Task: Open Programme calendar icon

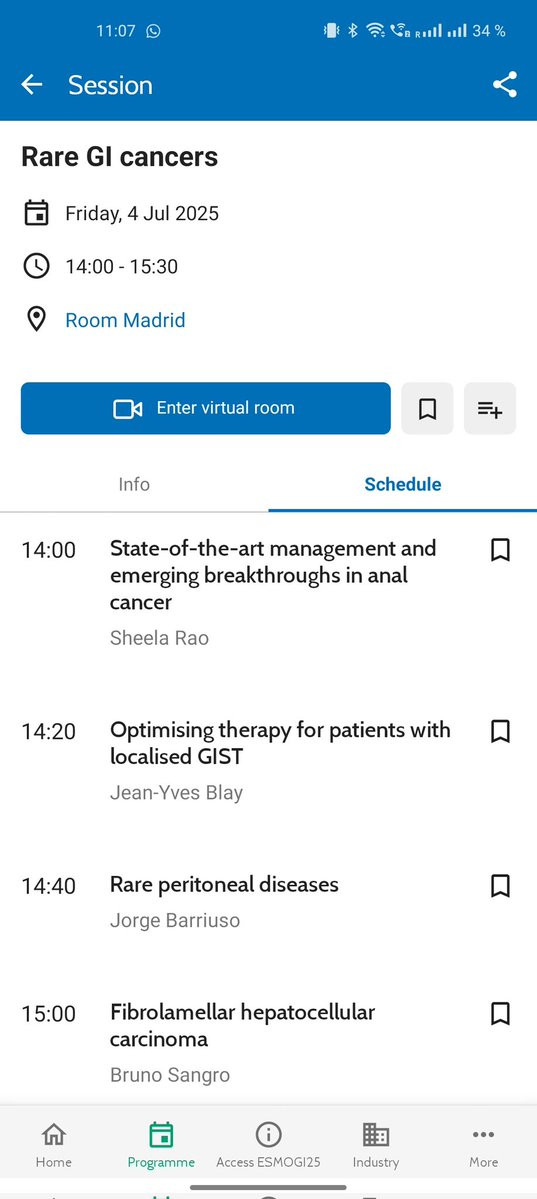Action: pyautogui.click(x=161, y=1135)
